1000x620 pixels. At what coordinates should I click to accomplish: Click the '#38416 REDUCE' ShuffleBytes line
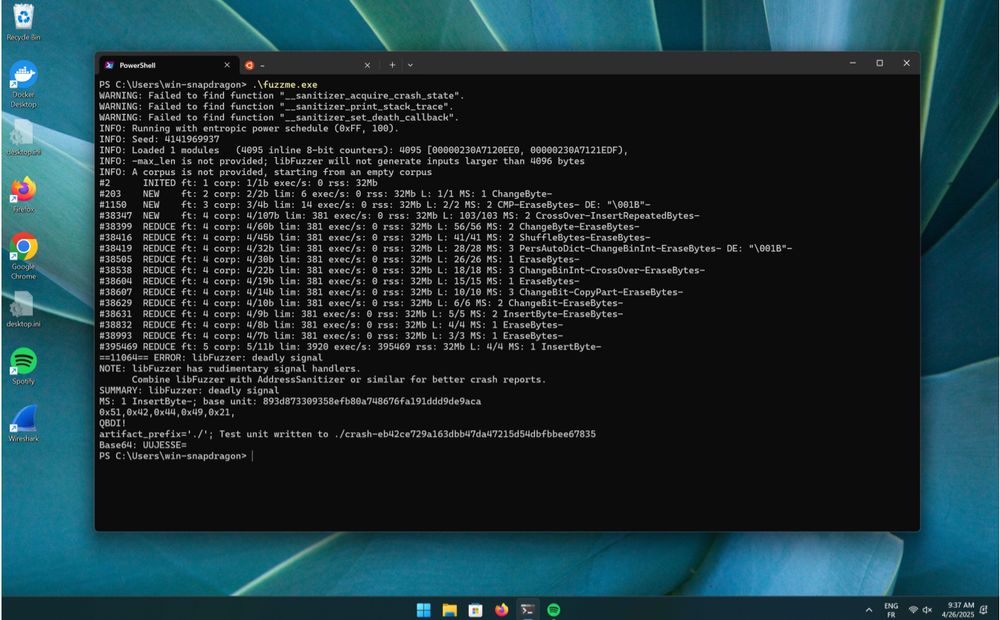[x=375, y=237]
